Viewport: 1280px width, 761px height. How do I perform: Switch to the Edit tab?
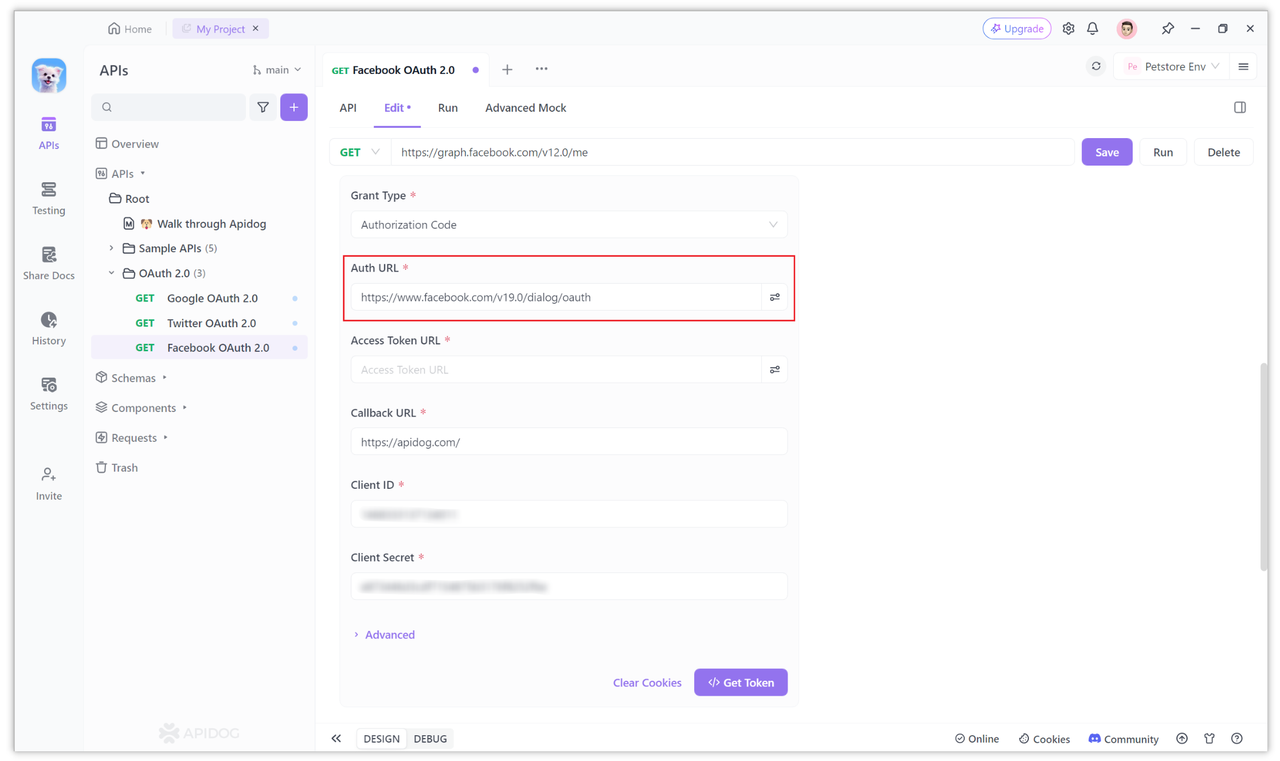[397, 108]
